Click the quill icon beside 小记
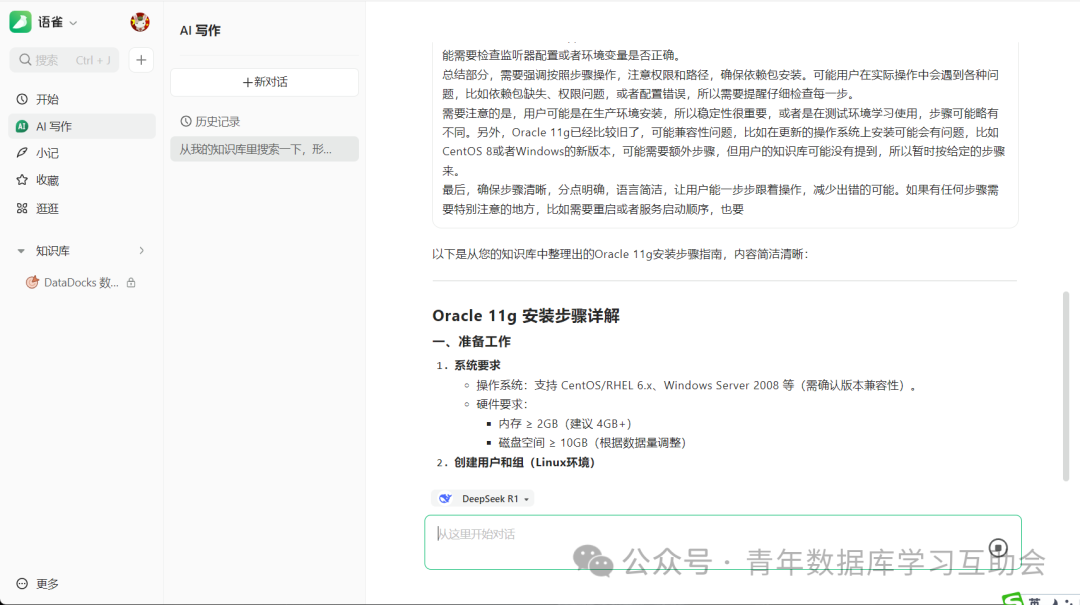1080x605 pixels. point(22,153)
